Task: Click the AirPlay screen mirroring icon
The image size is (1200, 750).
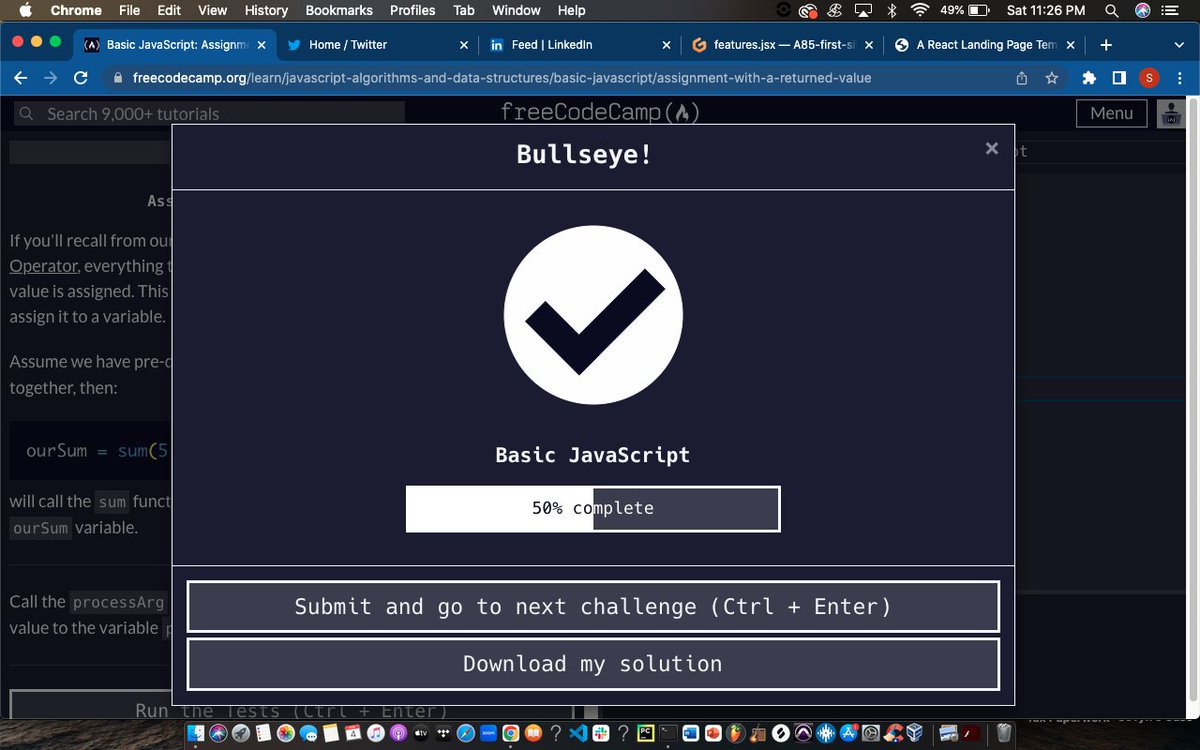Action: coord(861,10)
